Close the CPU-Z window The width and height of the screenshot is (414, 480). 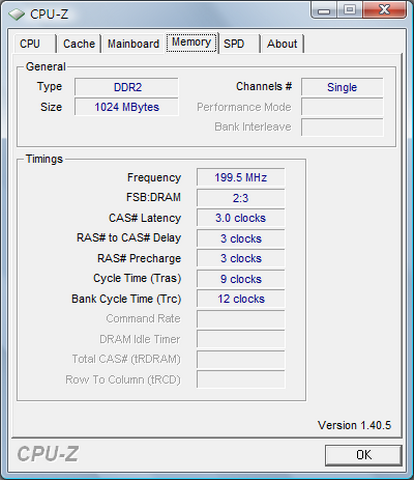click(384, 10)
